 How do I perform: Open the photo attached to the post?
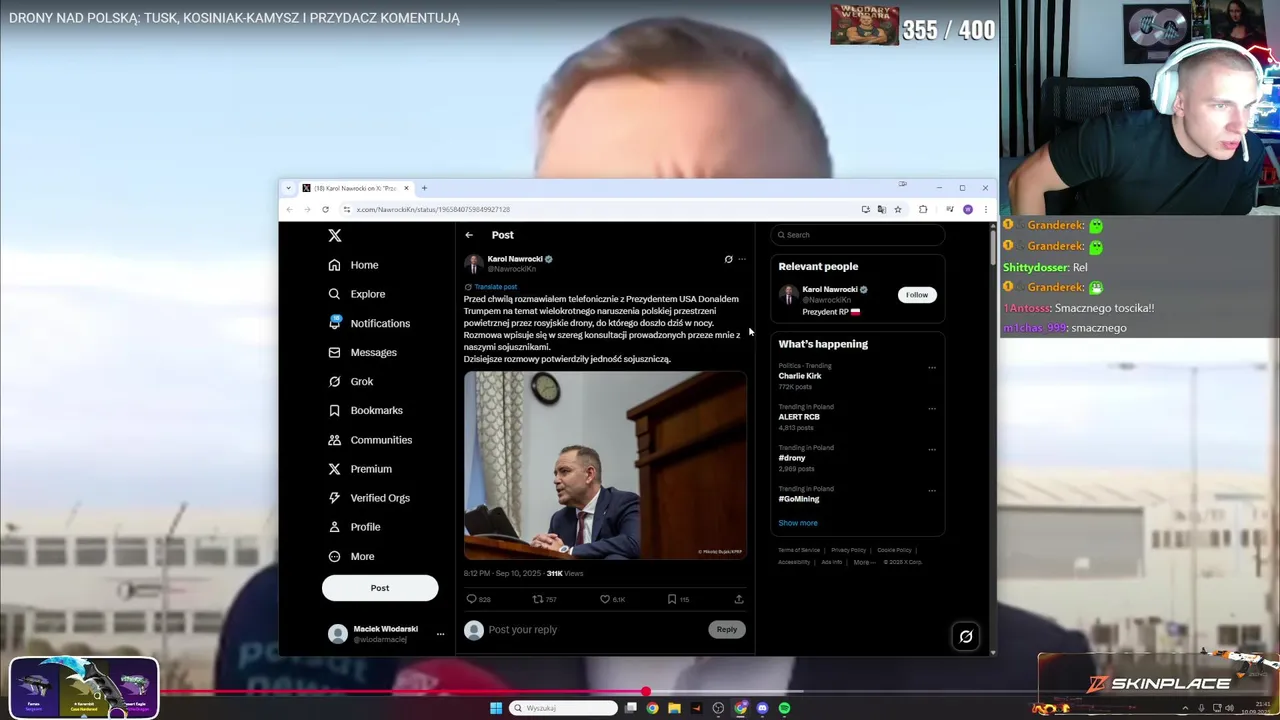coord(605,465)
